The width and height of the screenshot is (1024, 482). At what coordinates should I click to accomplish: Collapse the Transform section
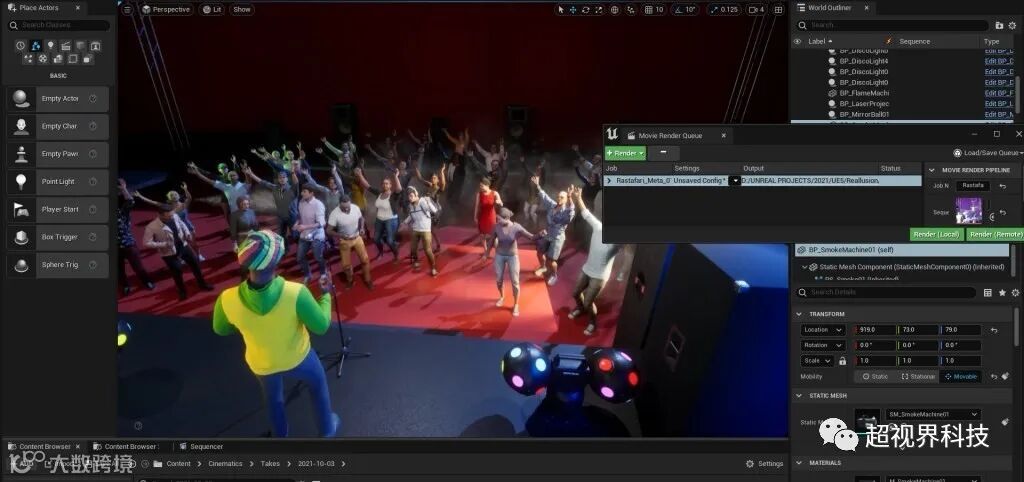click(x=799, y=314)
